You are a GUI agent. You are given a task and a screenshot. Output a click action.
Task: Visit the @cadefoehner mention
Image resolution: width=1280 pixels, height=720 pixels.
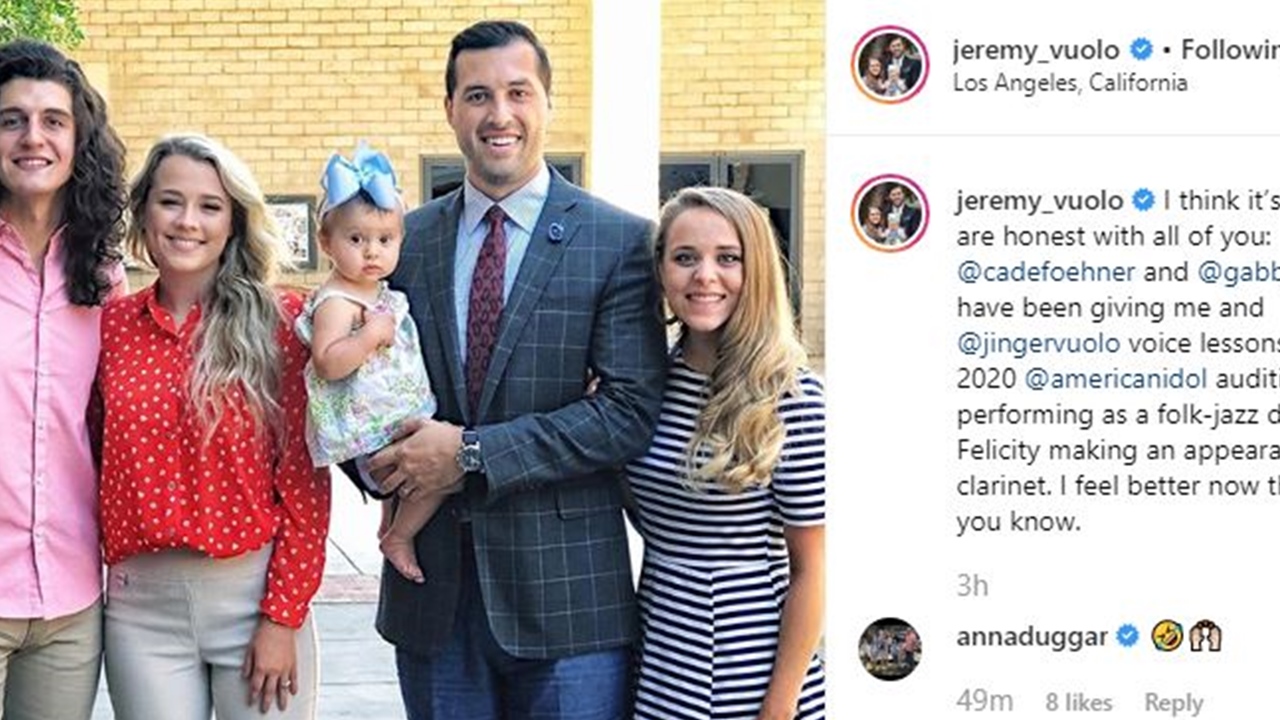point(1045,272)
